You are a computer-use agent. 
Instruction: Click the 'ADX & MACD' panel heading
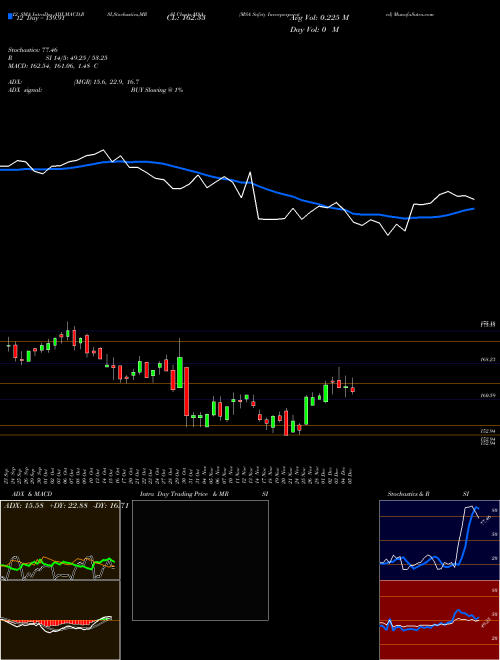point(32,494)
